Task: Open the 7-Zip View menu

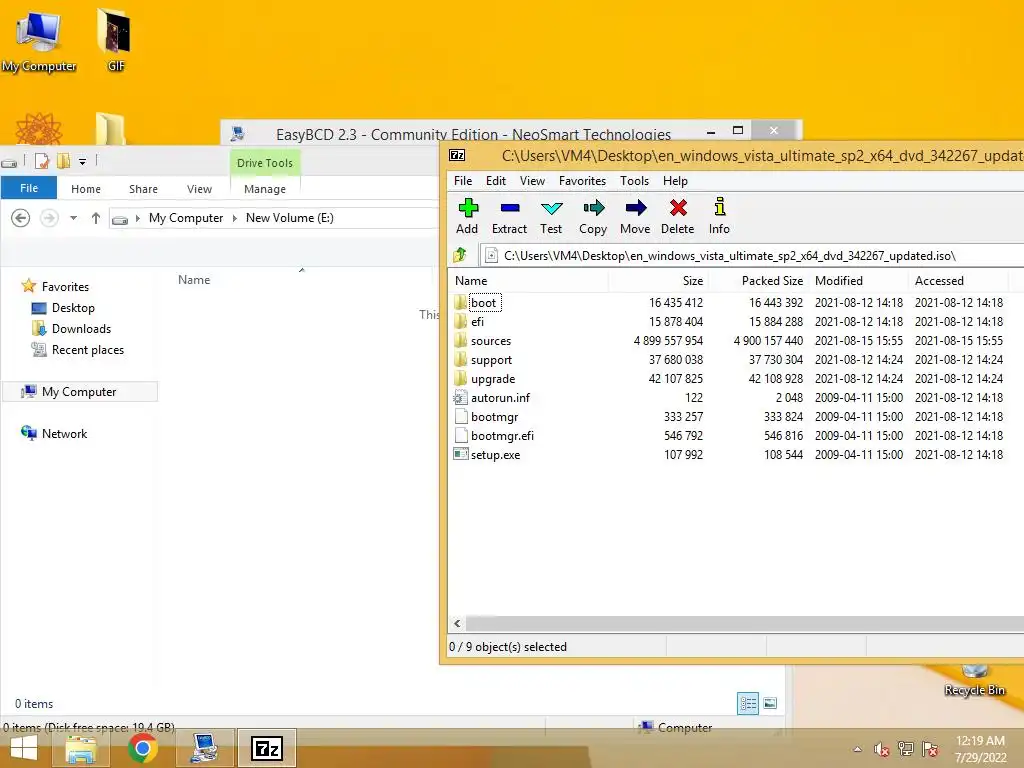Action: 532,181
